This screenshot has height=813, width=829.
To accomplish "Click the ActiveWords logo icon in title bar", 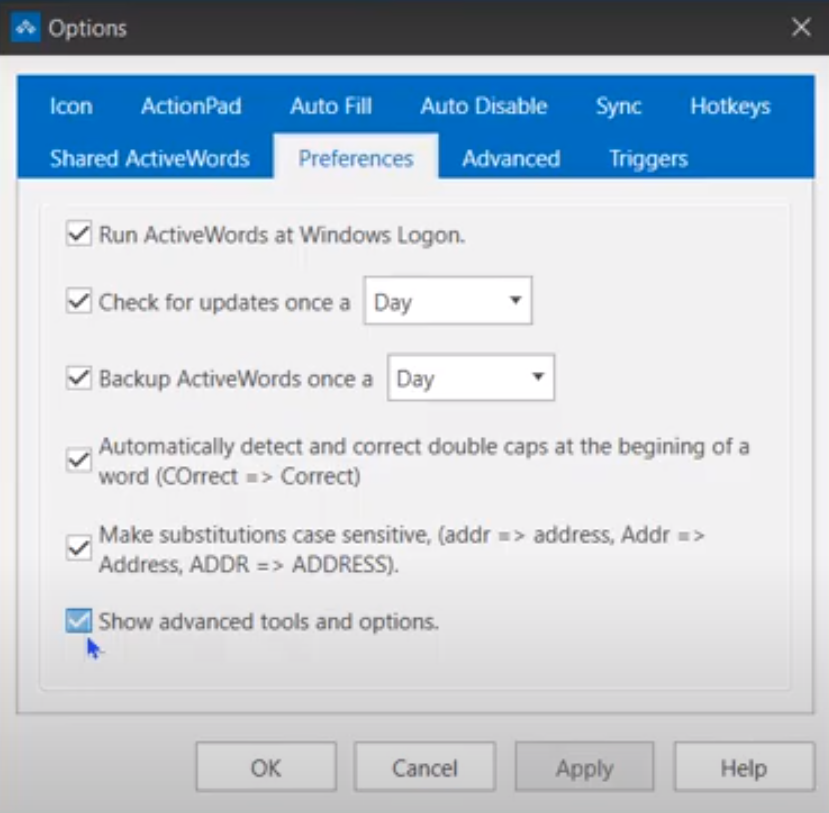I will click(x=25, y=27).
